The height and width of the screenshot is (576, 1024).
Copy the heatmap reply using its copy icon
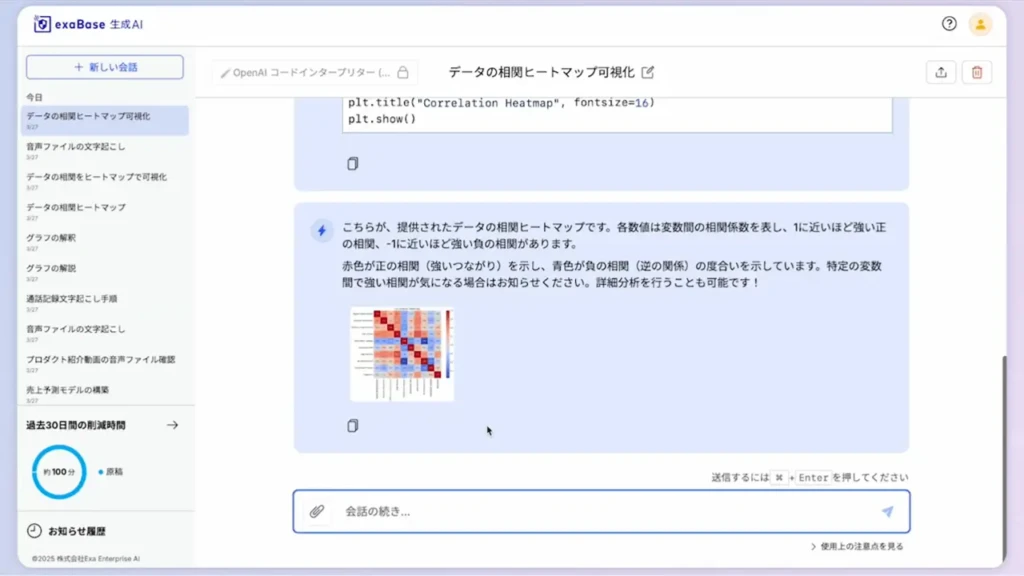click(351, 426)
